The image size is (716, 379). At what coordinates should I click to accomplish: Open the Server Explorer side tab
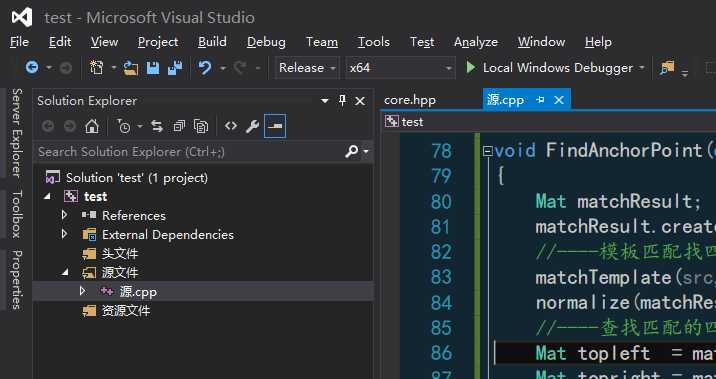click(x=16, y=132)
